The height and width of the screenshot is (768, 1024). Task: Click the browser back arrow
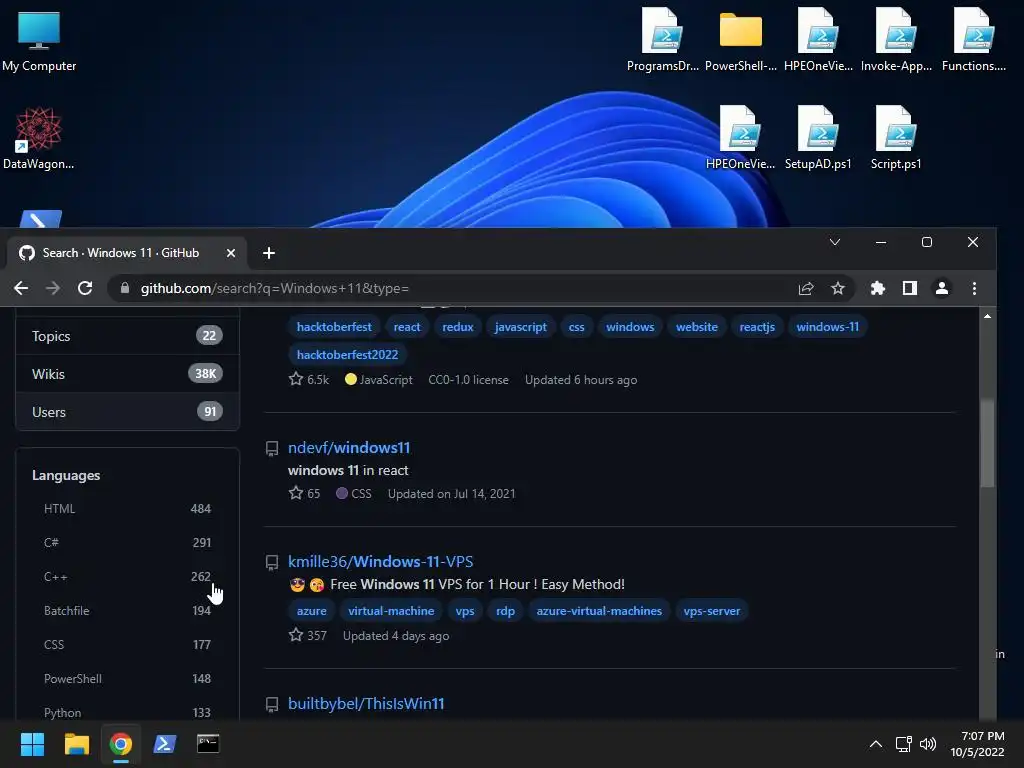pos(21,288)
